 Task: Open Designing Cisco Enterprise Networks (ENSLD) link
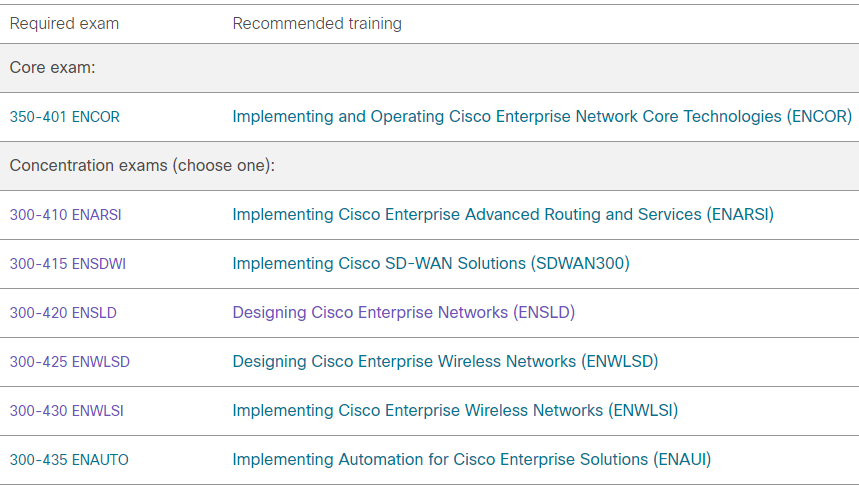403,313
